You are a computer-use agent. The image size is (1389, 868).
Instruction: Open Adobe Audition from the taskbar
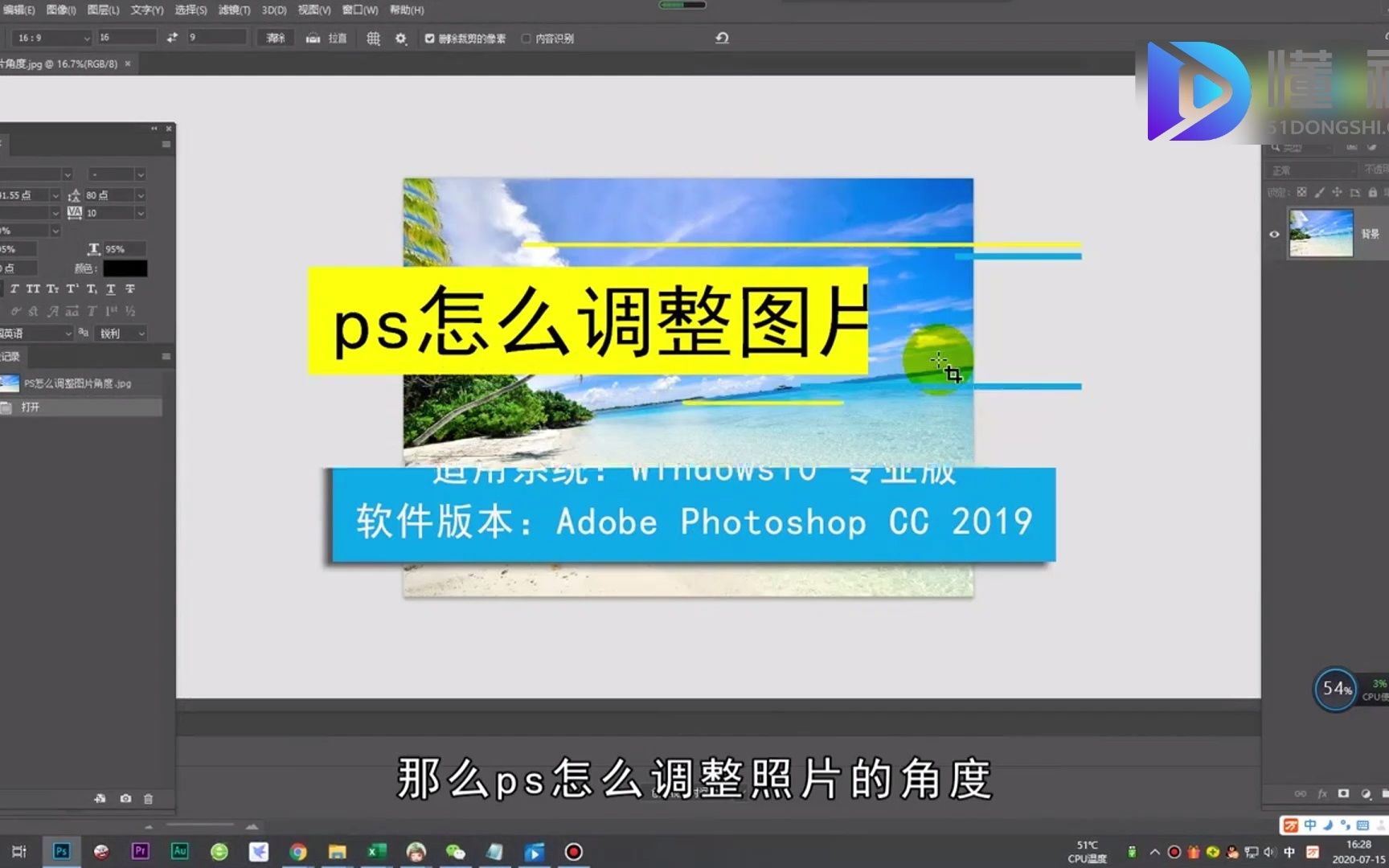click(x=179, y=851)
